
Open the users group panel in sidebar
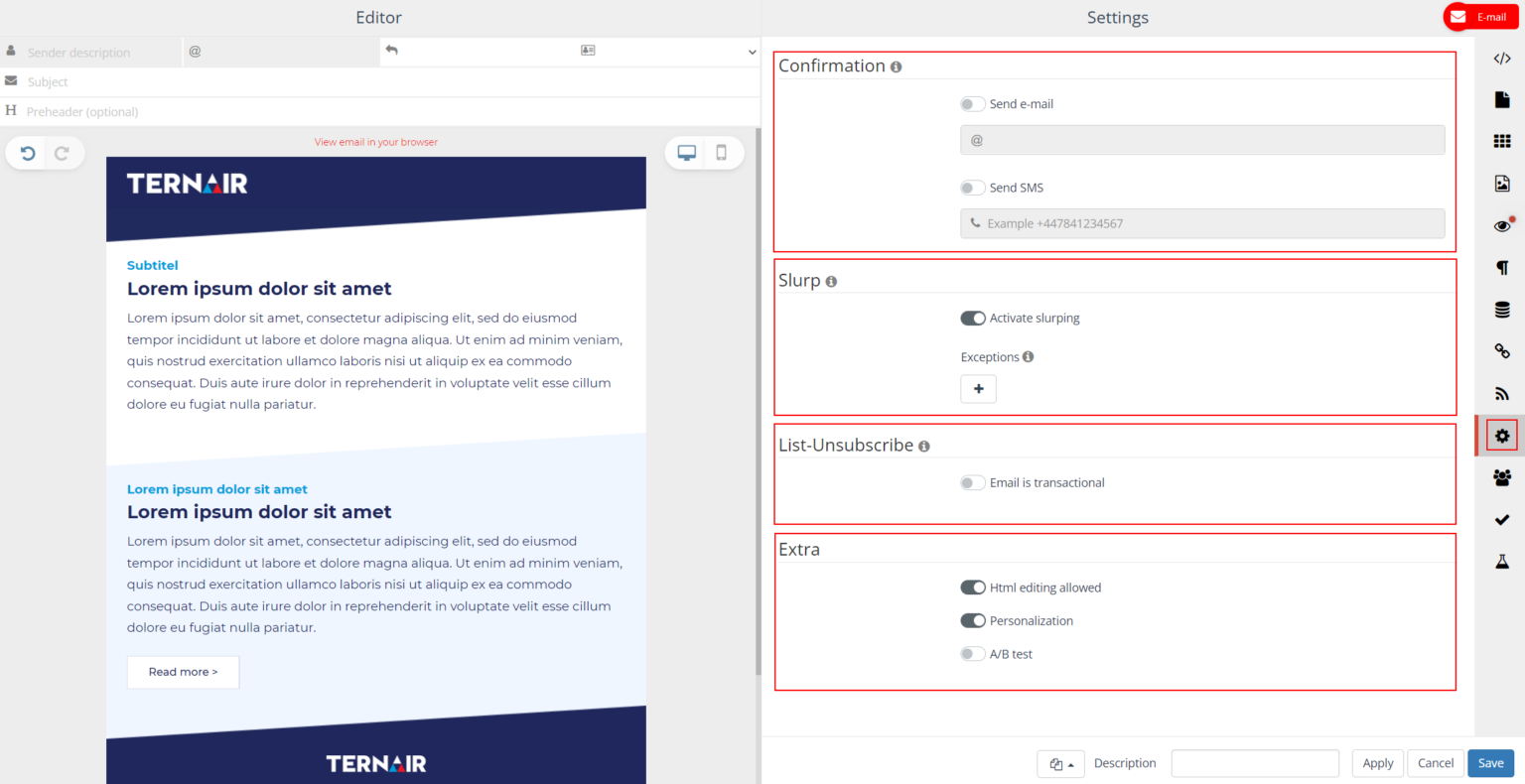tap(1502, 477)
